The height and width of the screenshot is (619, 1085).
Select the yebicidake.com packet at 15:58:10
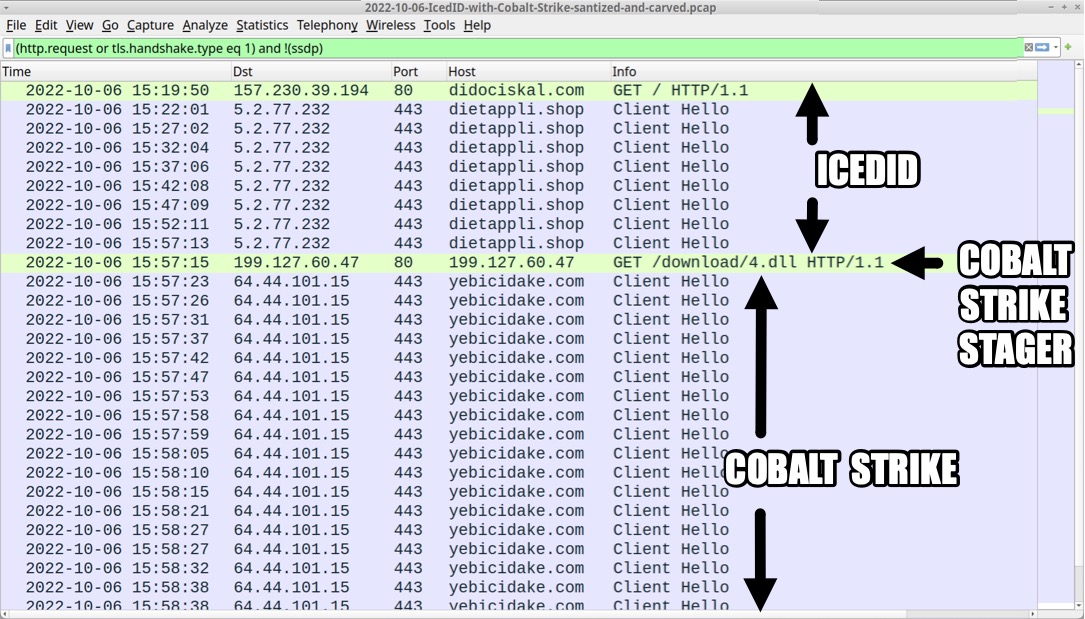click(x=518, y=473)
